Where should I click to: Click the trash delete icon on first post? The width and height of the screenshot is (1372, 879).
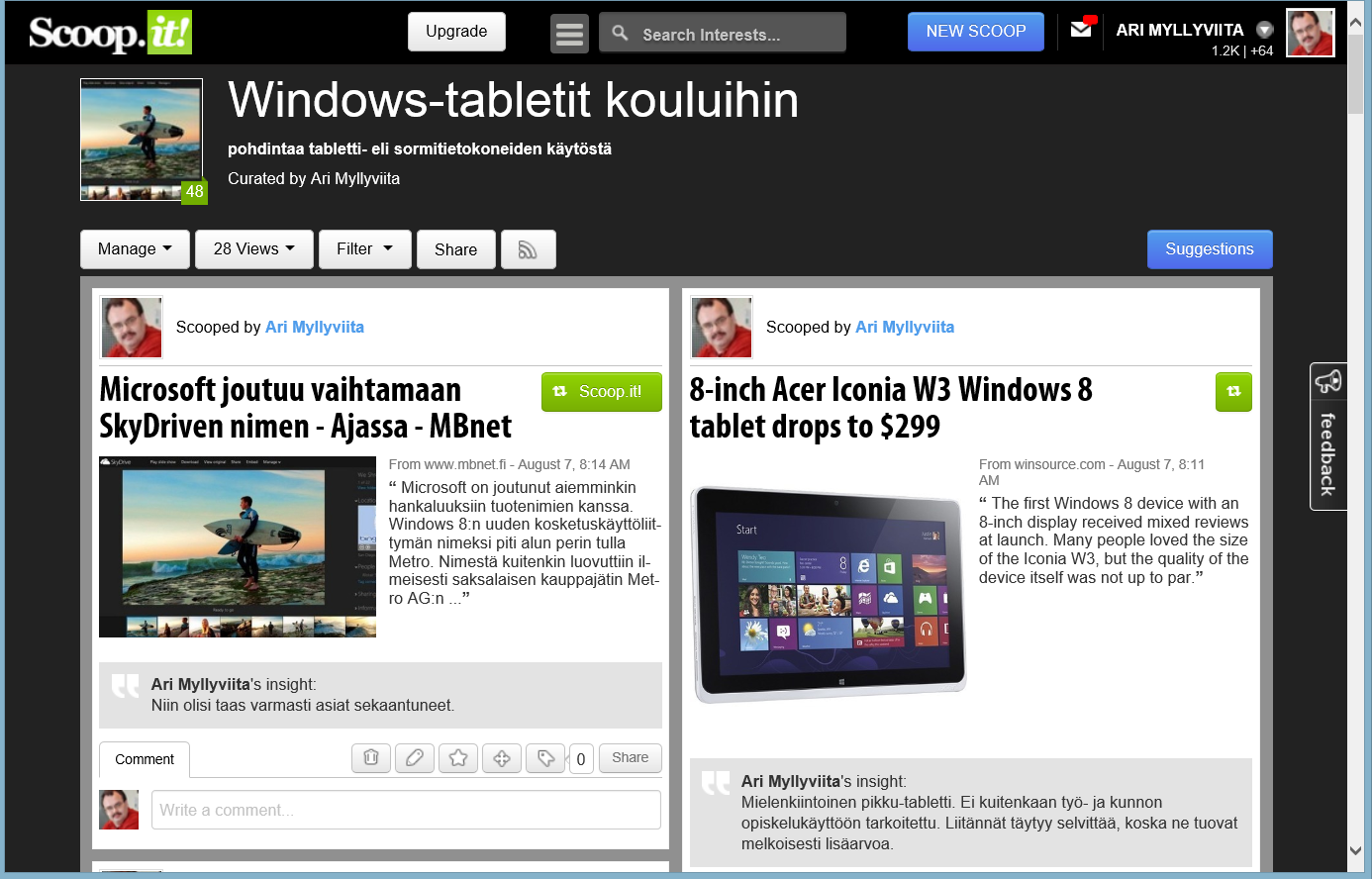click(371, 758)
